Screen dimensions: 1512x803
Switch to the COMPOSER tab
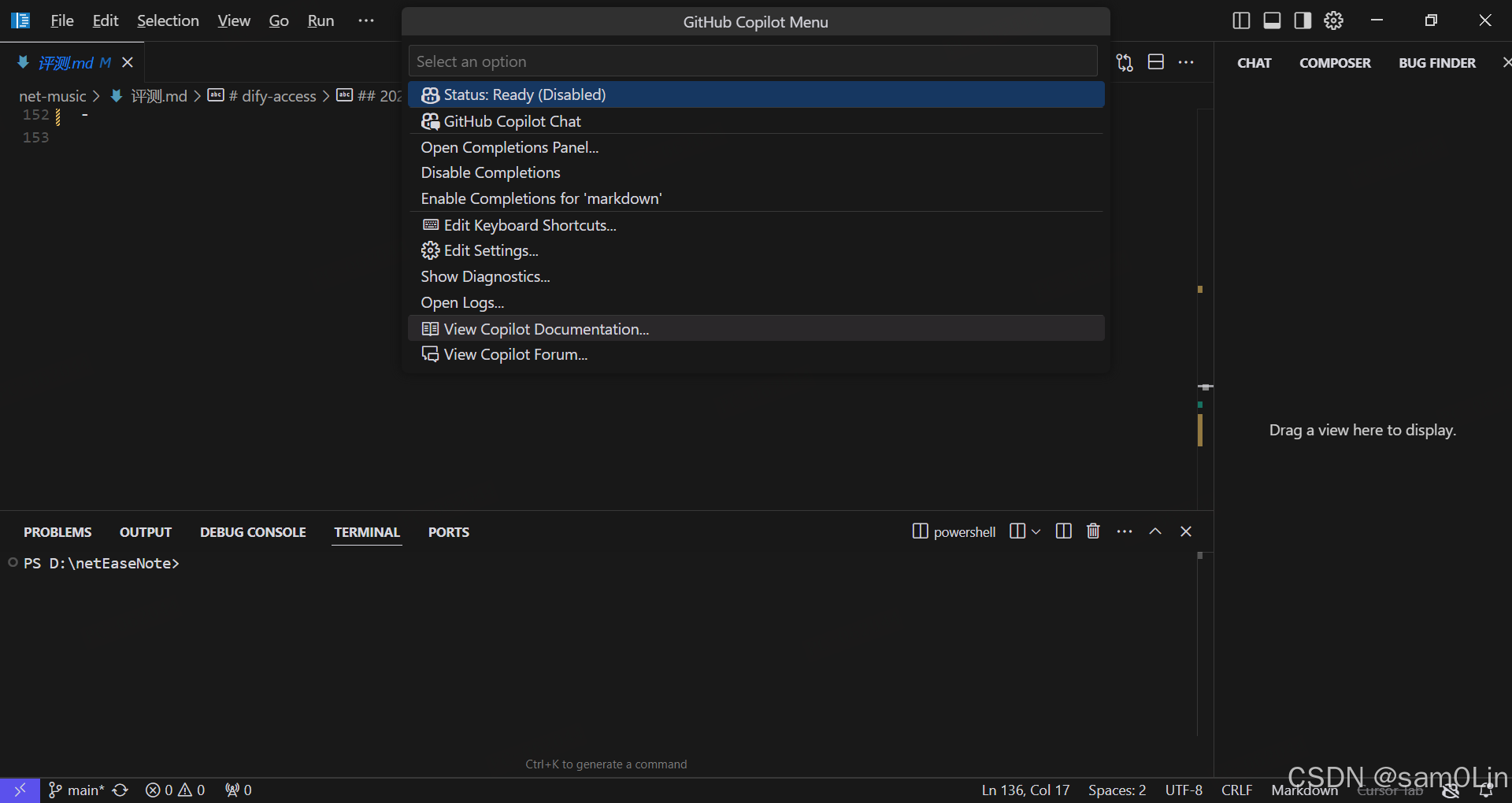(1335, 63)
